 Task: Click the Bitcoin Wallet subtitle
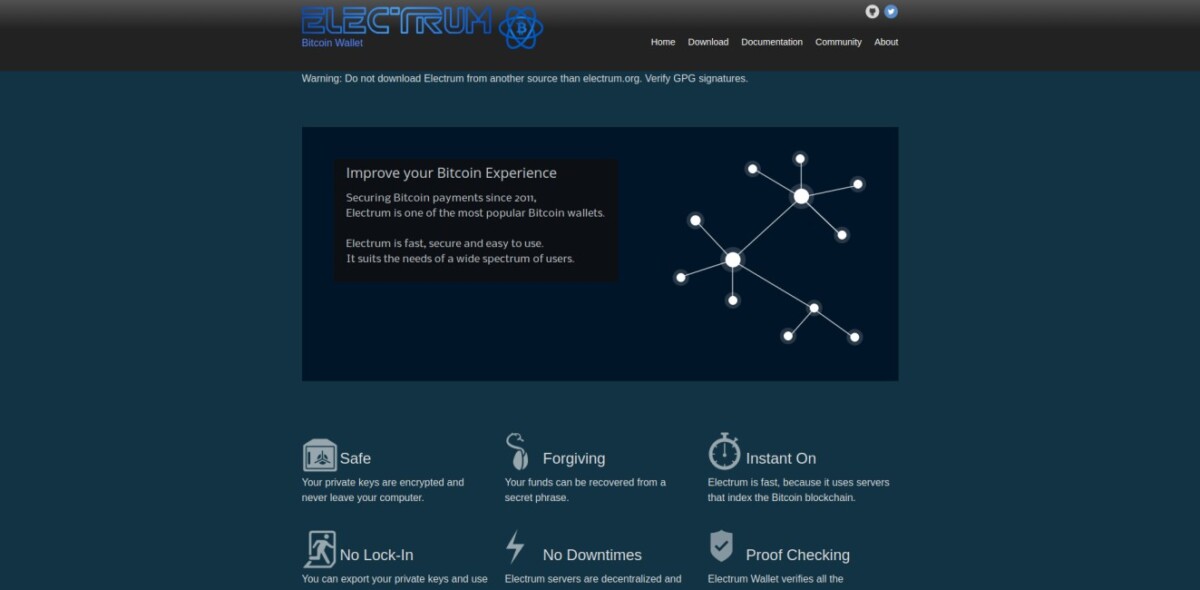332,43
